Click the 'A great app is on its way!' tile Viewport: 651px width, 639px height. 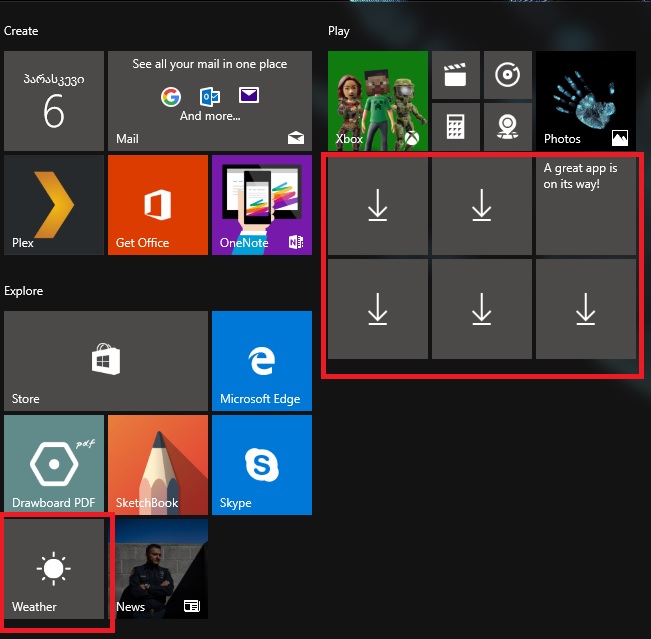[x=585, y=205]
